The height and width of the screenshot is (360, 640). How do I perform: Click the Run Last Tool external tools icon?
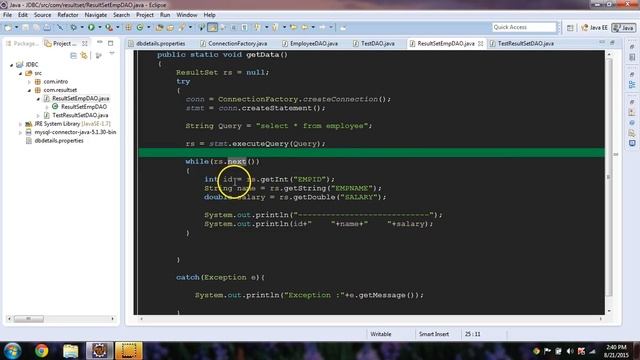109,27
